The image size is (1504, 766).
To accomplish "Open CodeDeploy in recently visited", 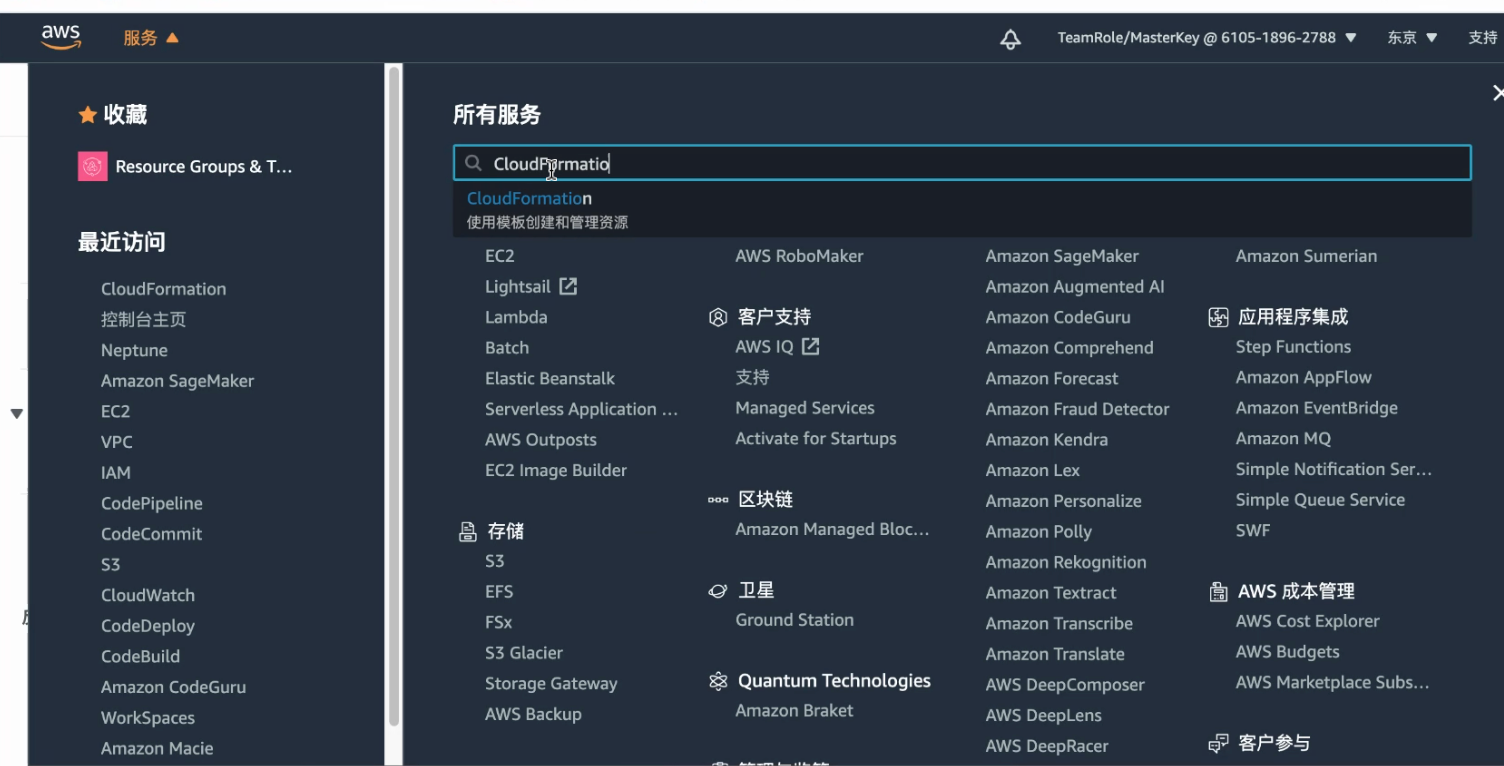I will click(147, 626).
